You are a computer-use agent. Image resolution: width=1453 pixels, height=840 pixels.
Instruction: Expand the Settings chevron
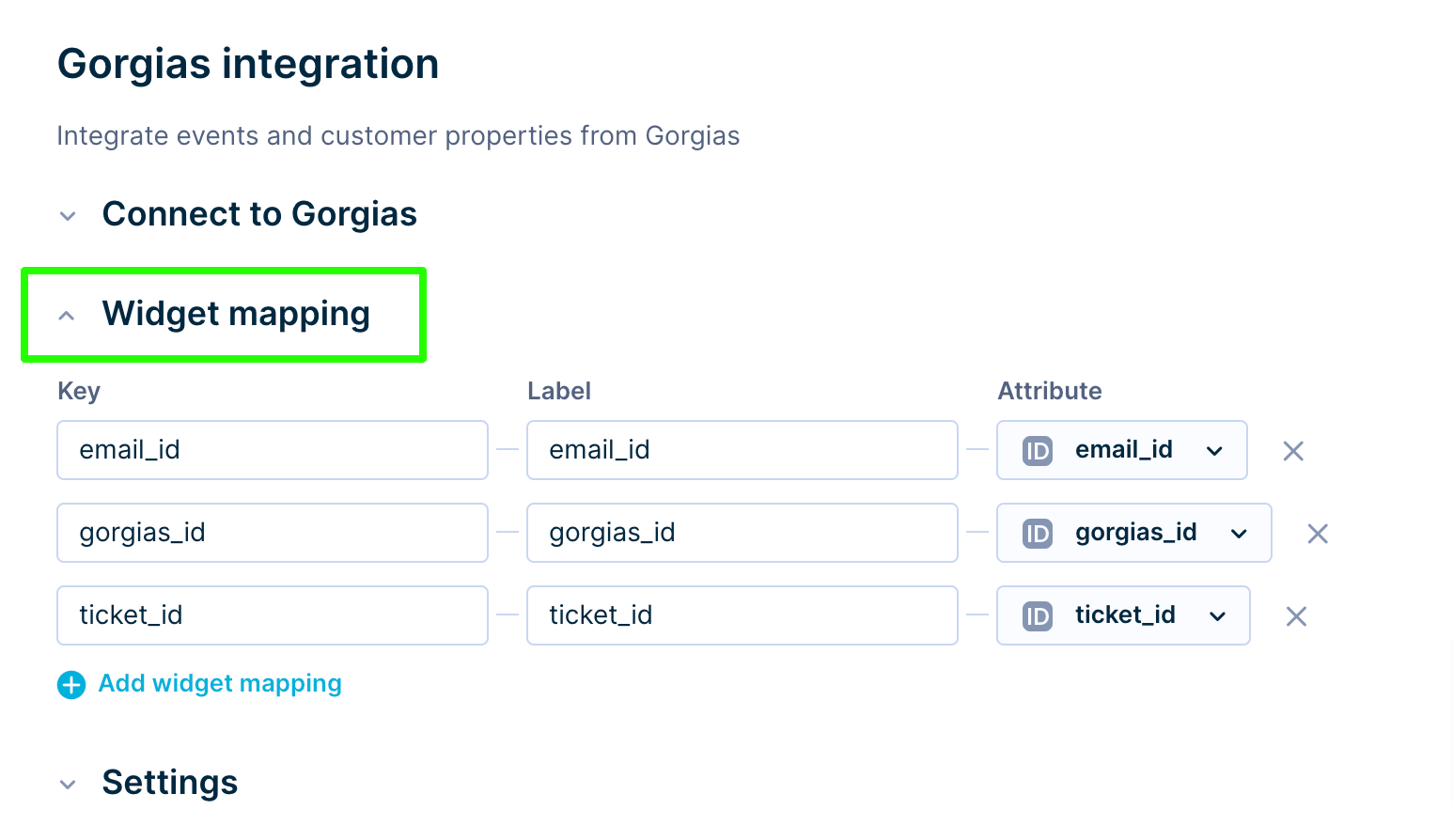pos(68,784)
